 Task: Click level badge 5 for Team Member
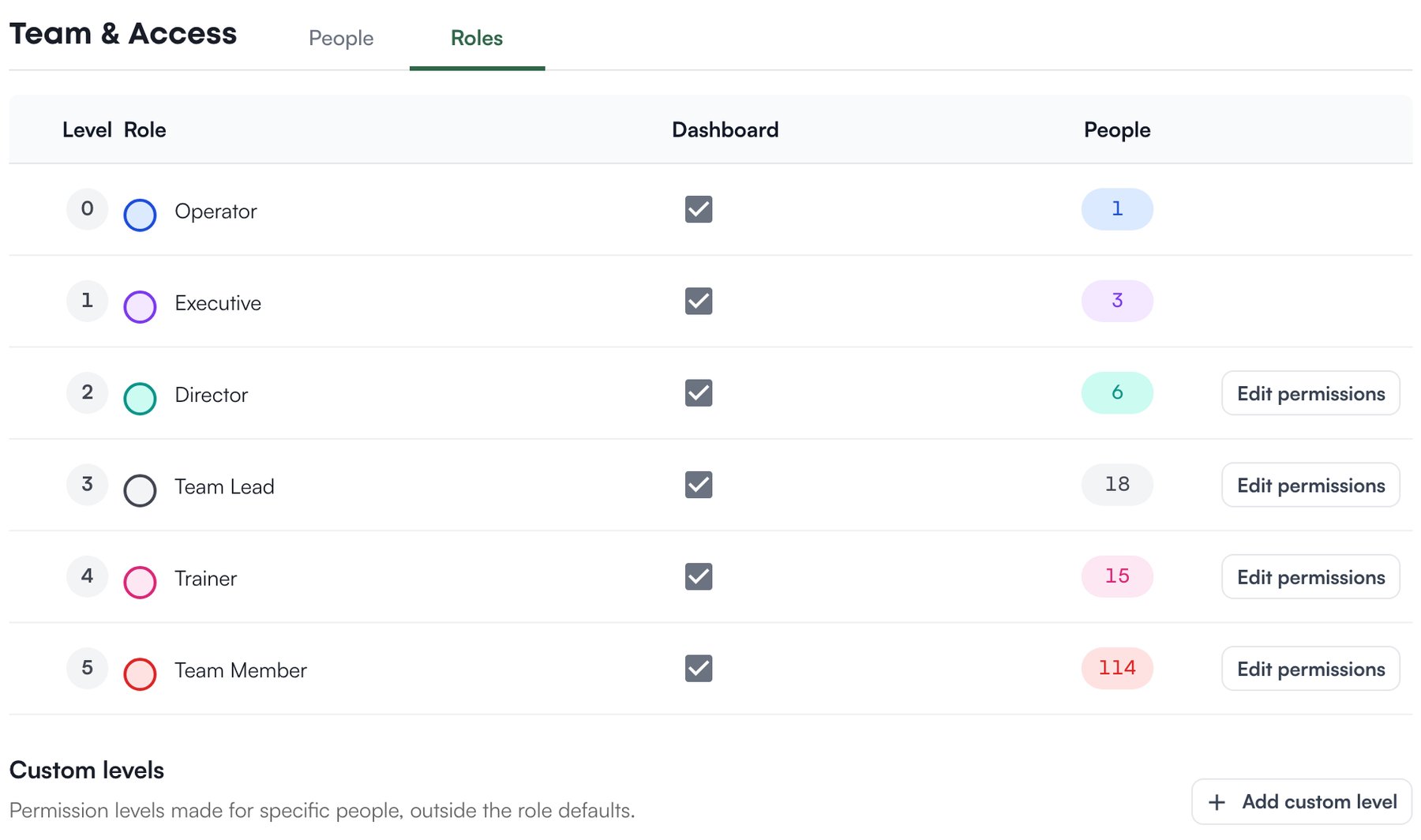click(x=87, y=668)
